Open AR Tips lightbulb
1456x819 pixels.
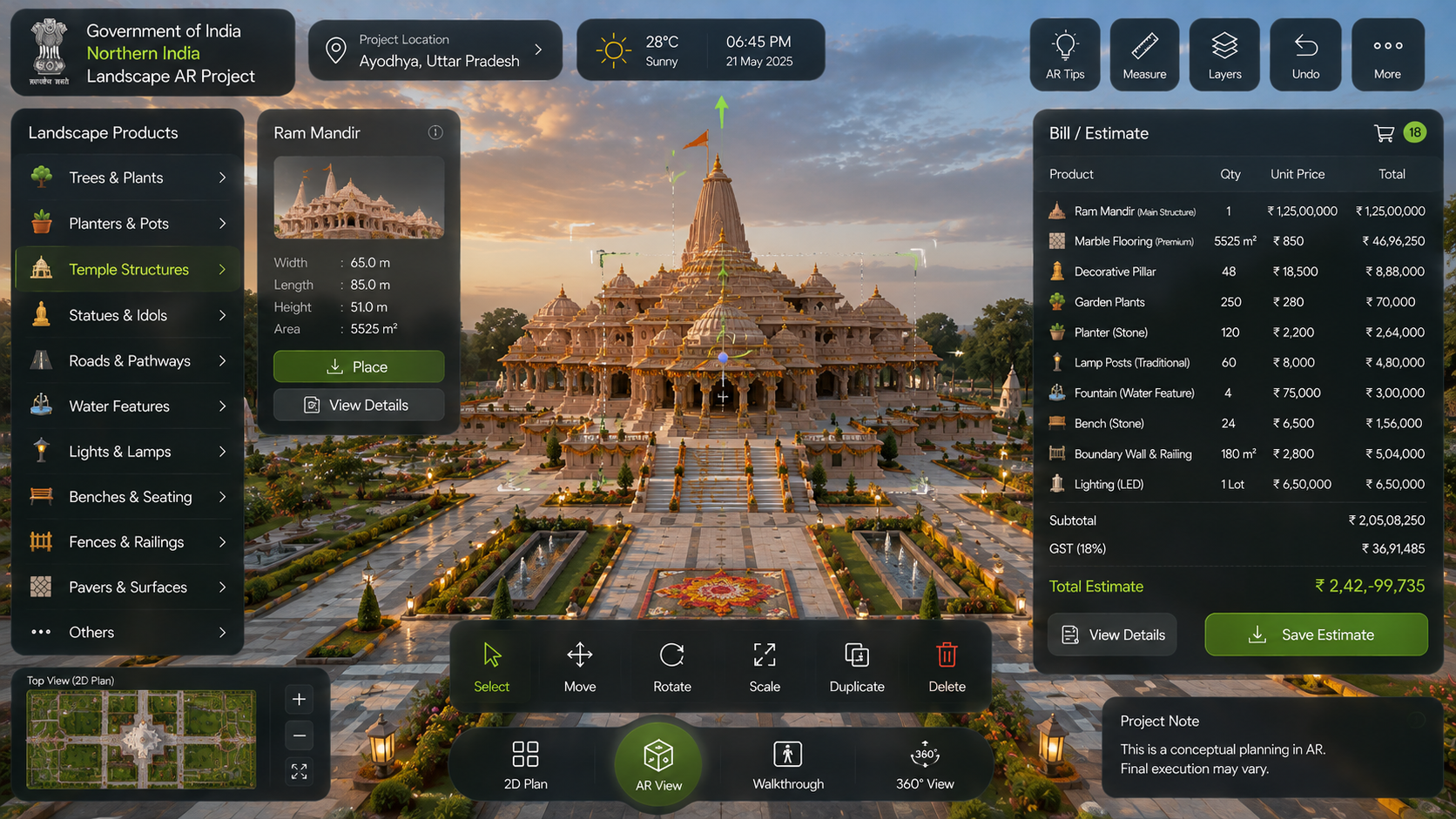(x=1065, y=55)
